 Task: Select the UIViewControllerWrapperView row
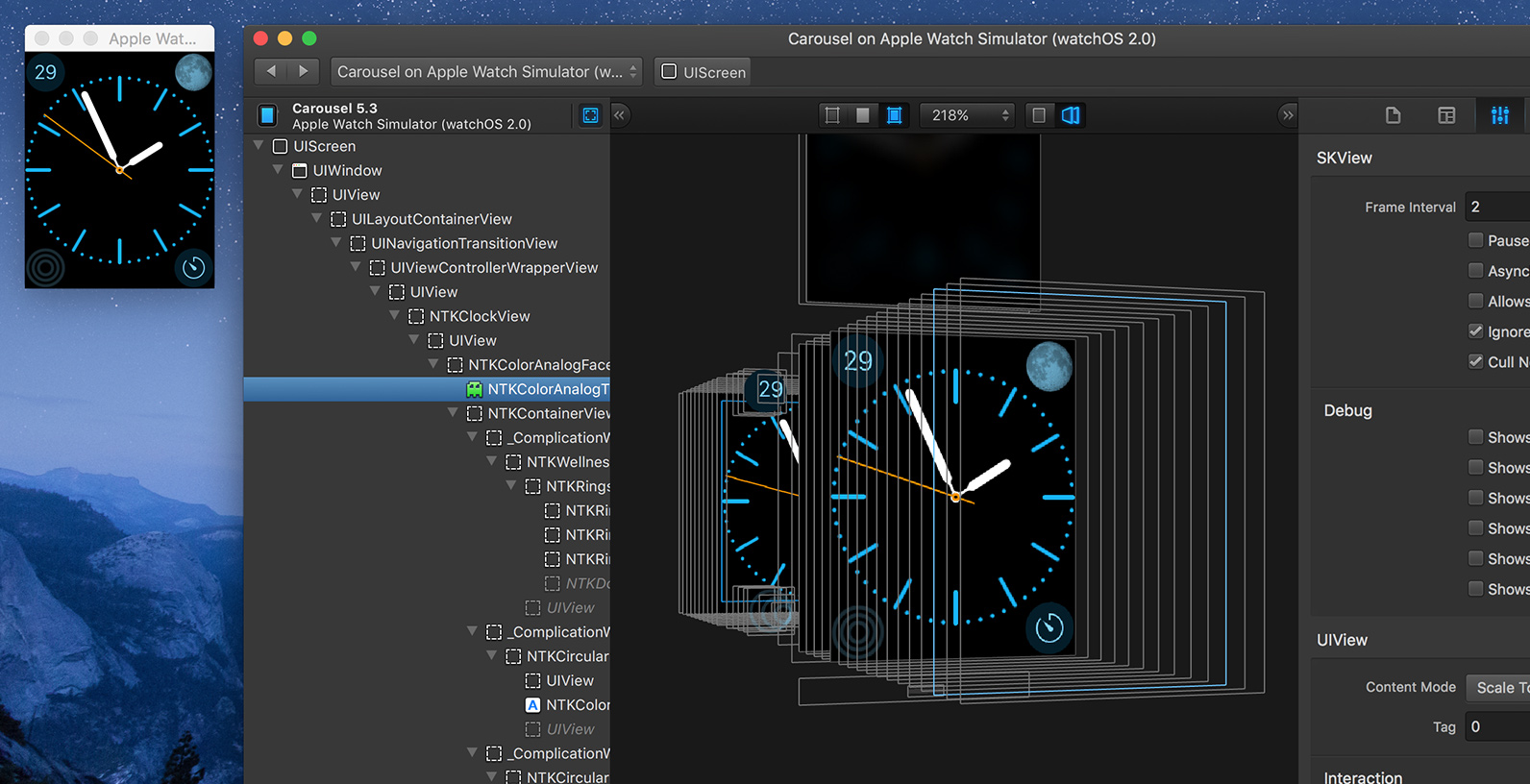tap(427, 267)
